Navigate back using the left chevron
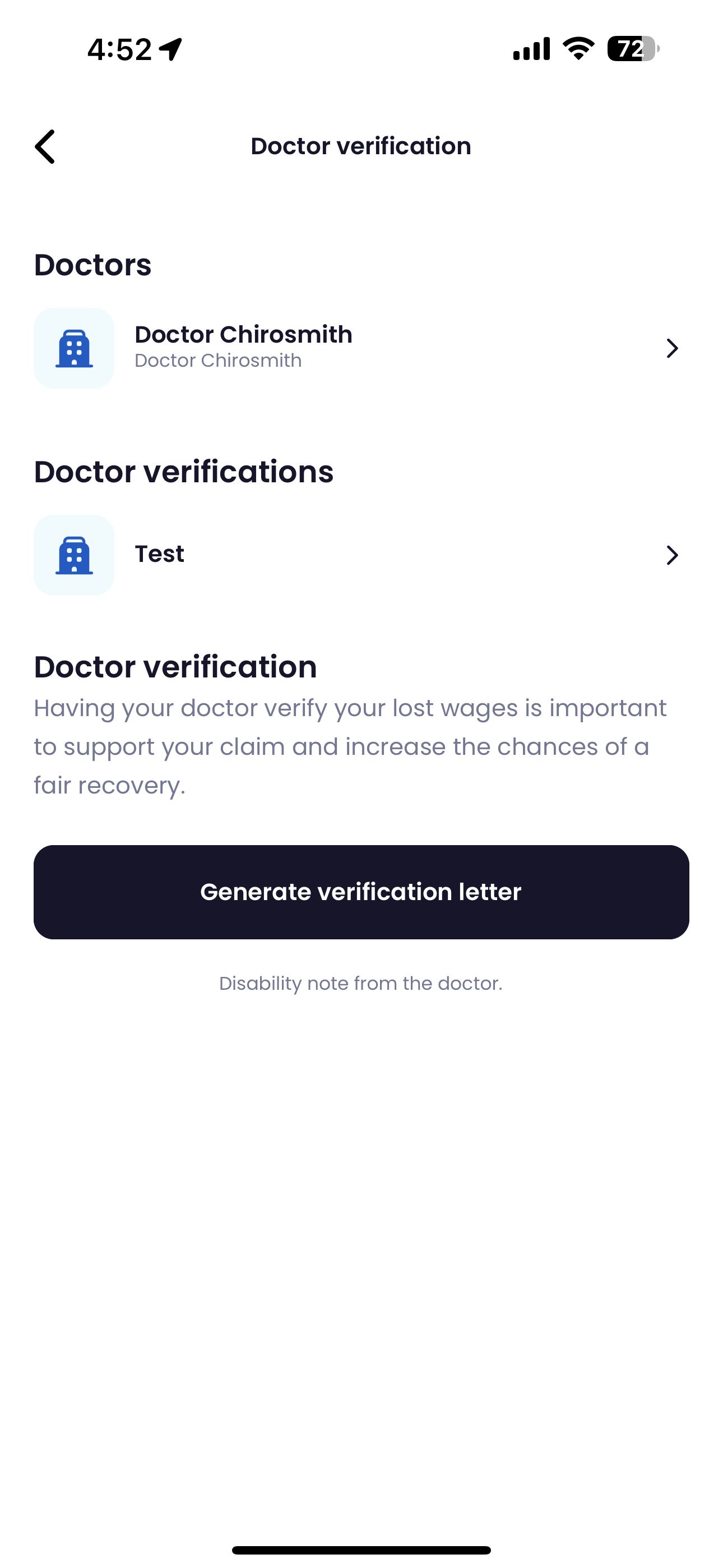The image size is (723, 1568). click(45, 146)
